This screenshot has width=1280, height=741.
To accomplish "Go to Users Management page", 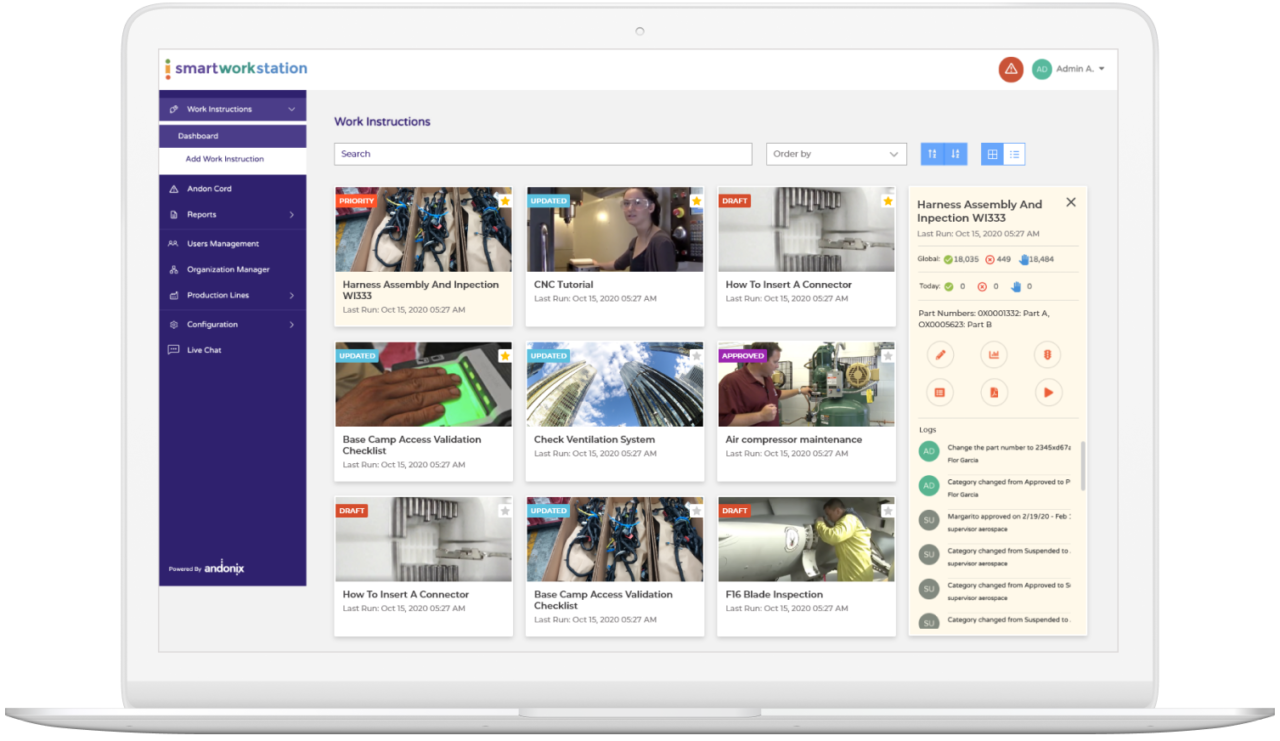I will (x=222, y=244).
